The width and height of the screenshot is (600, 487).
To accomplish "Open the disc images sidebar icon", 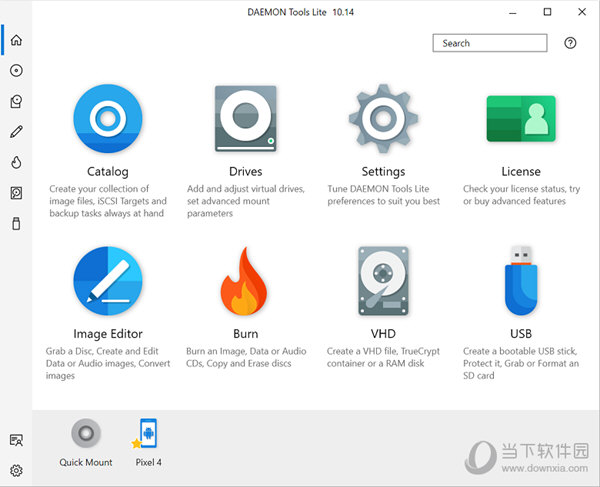I will [16, 70].
